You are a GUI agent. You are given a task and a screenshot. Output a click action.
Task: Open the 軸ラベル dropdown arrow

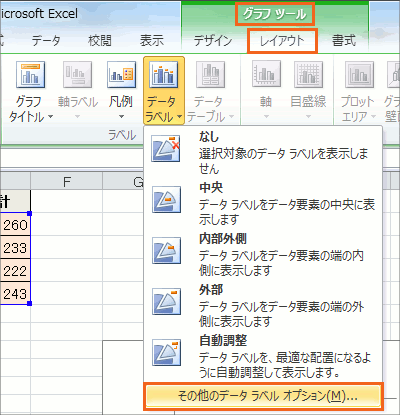77,117
